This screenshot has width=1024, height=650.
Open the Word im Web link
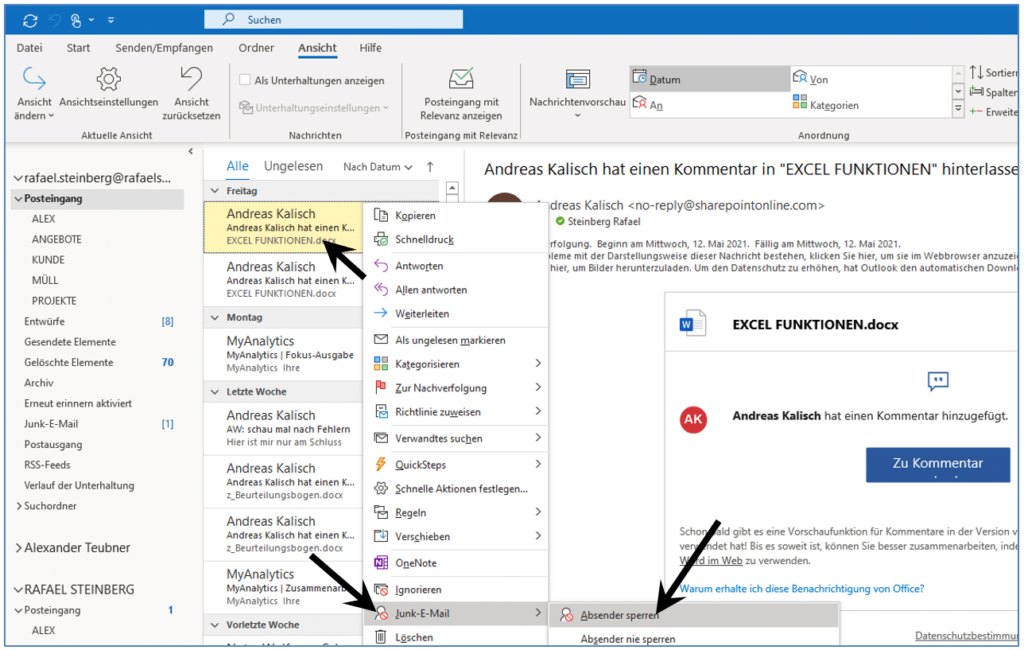click(711, 561)
